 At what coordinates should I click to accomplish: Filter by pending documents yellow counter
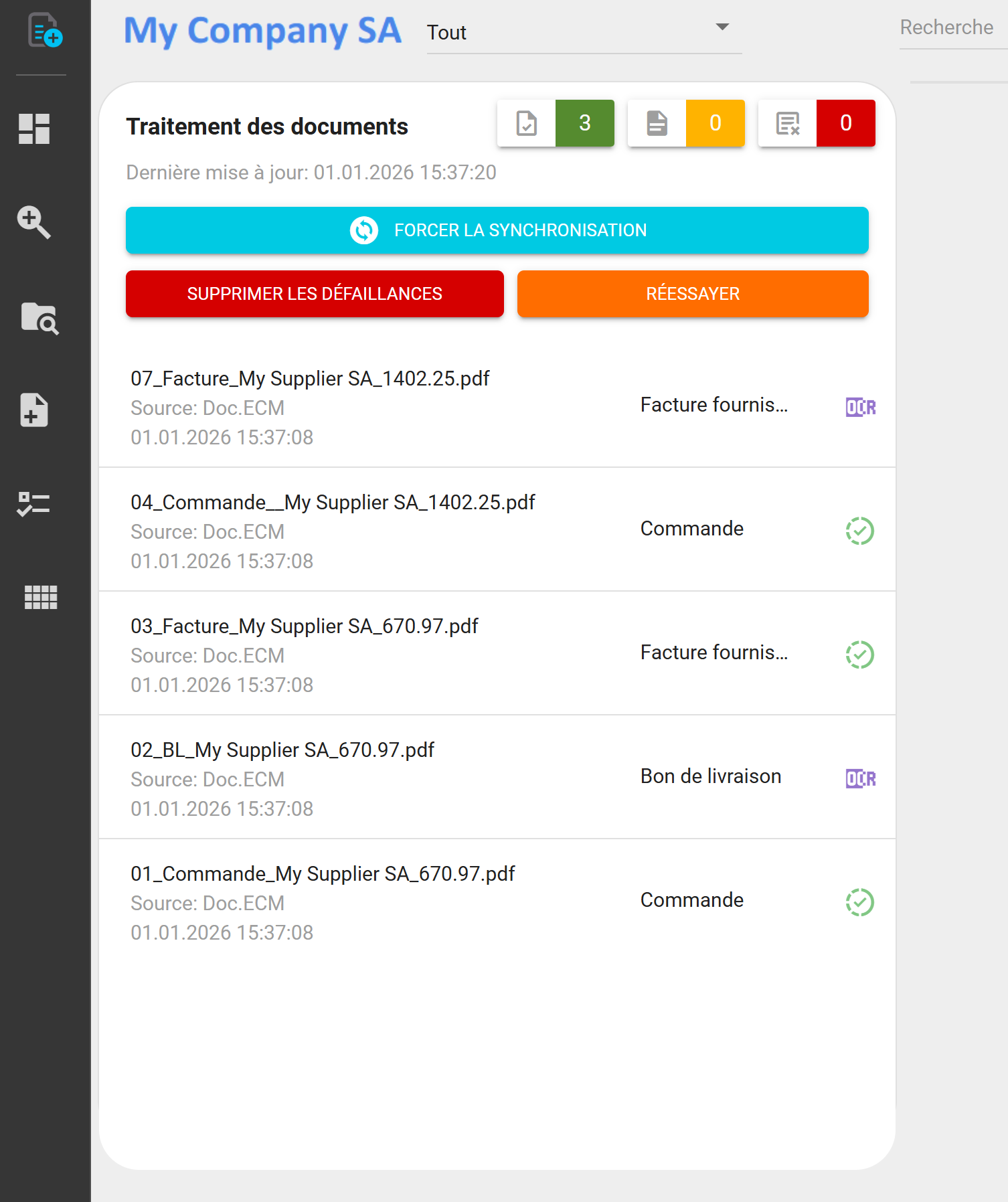tap(686, 123)
